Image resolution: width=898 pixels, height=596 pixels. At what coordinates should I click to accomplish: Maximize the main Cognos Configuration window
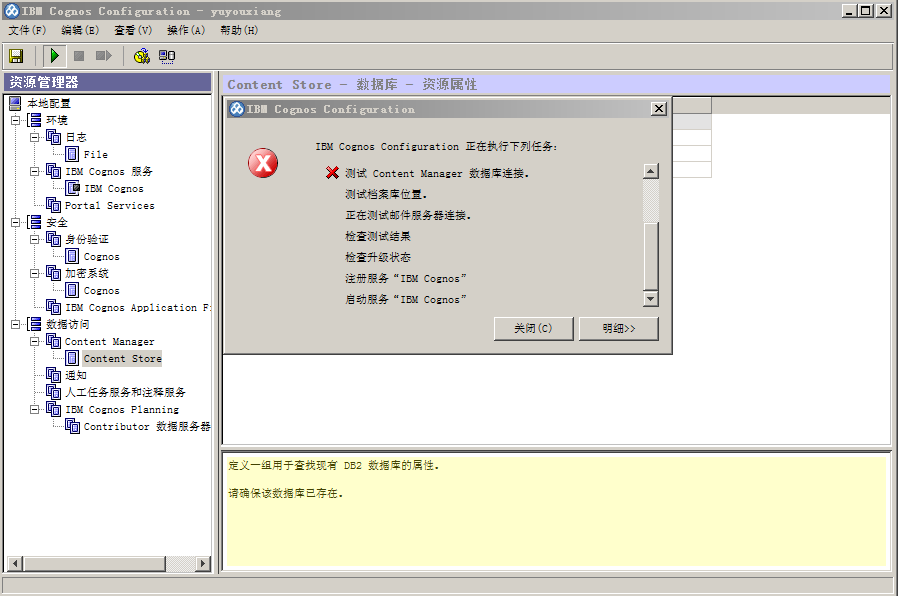(866, 10)
